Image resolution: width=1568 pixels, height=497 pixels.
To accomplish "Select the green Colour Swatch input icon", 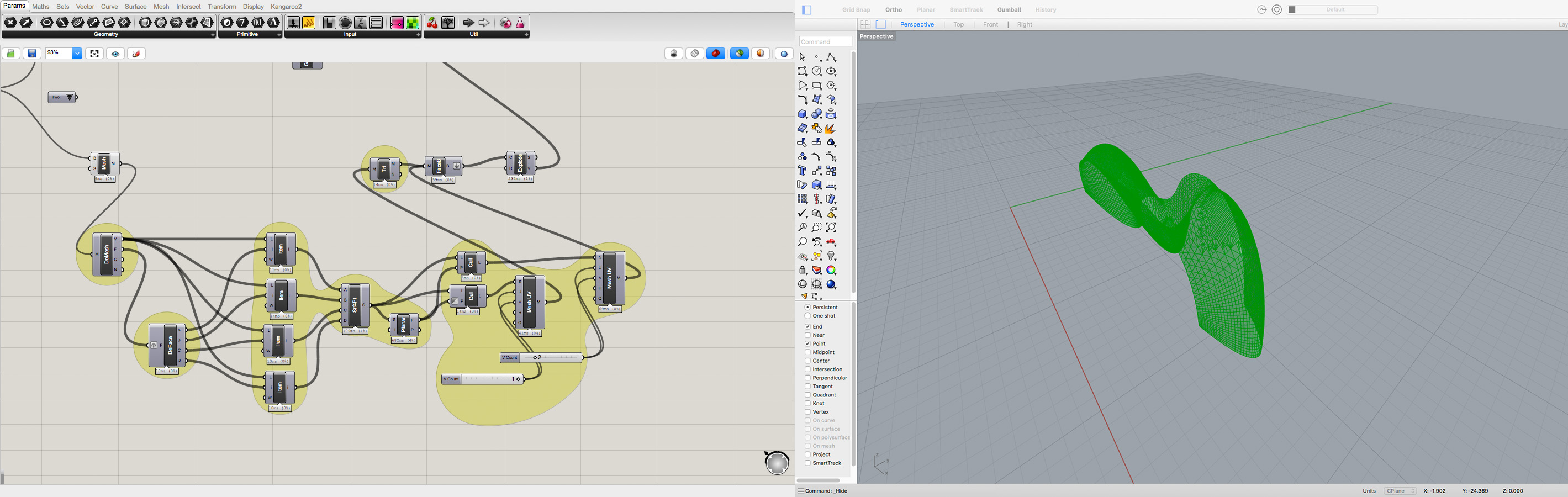I will 413,23.
